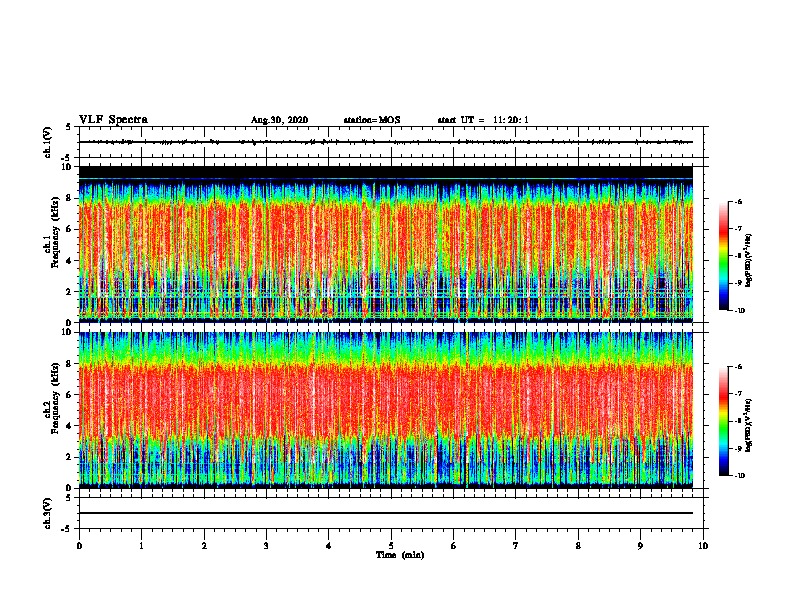Click the ch.2 "Frequency (kHz)" axis label

coord(55,398)
